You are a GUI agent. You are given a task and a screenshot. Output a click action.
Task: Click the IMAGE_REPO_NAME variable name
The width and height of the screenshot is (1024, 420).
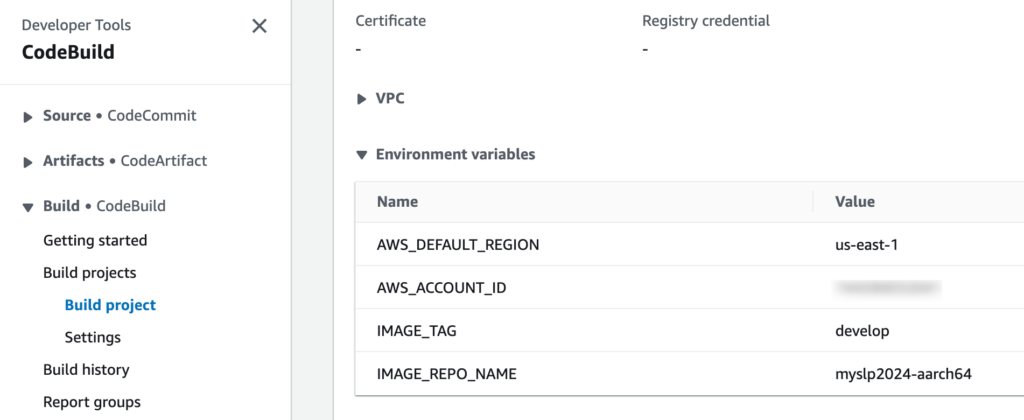[446, 374]
